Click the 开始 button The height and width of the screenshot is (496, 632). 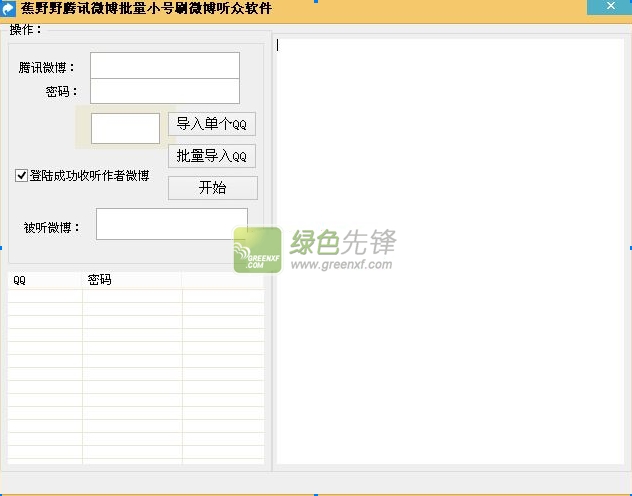[212, 188]
